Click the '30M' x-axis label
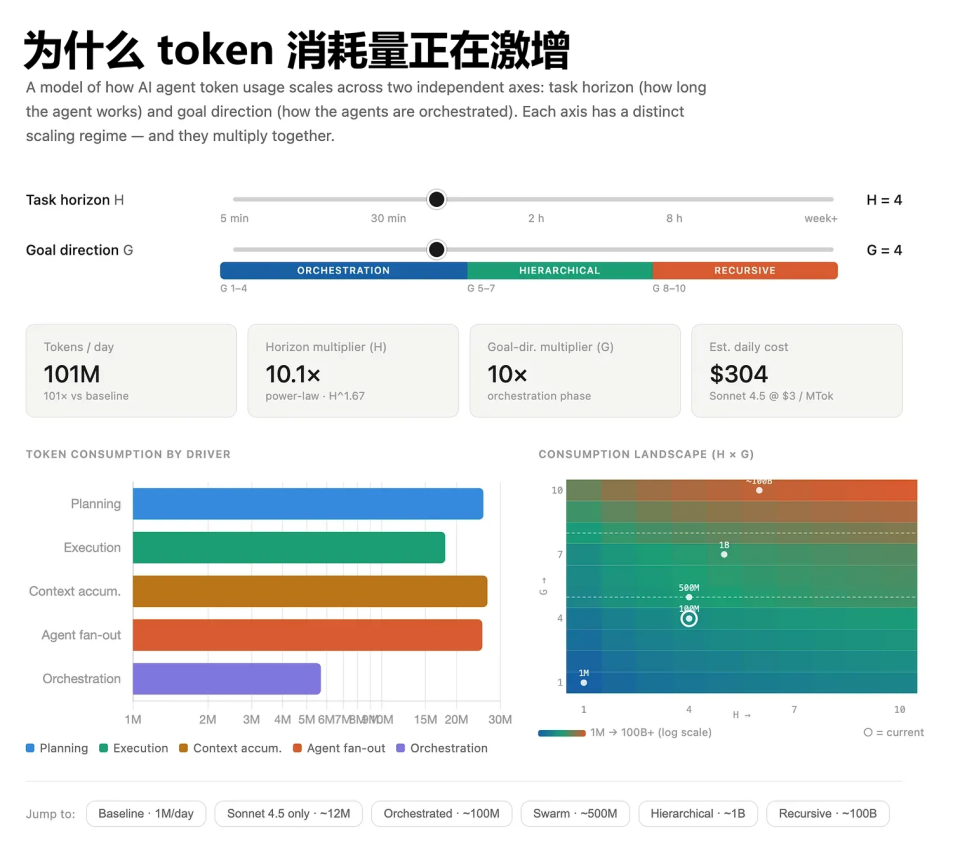Screen dimensions: 960x852 500,720
